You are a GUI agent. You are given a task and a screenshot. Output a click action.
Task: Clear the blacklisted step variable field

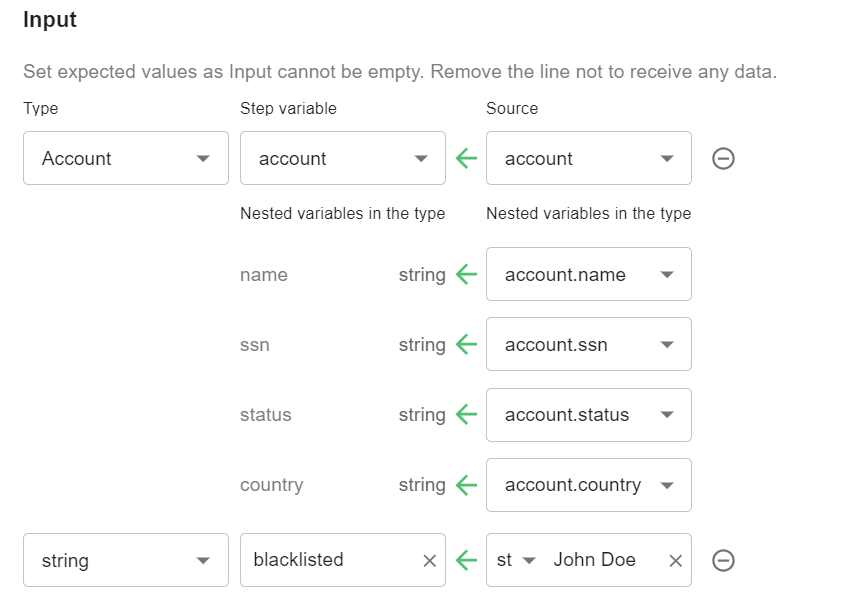point(429,561)
